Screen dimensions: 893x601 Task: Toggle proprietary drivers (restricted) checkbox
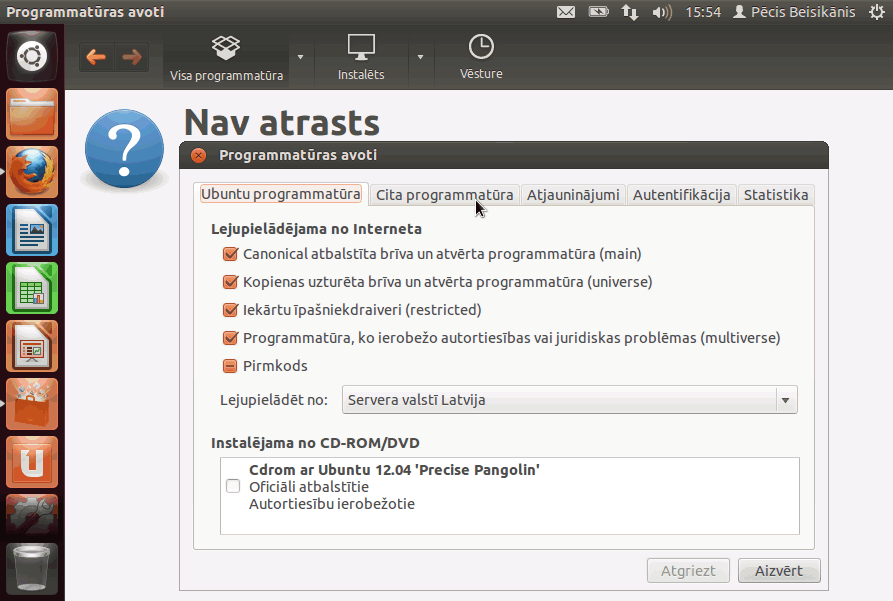click(x=230, y=310)
